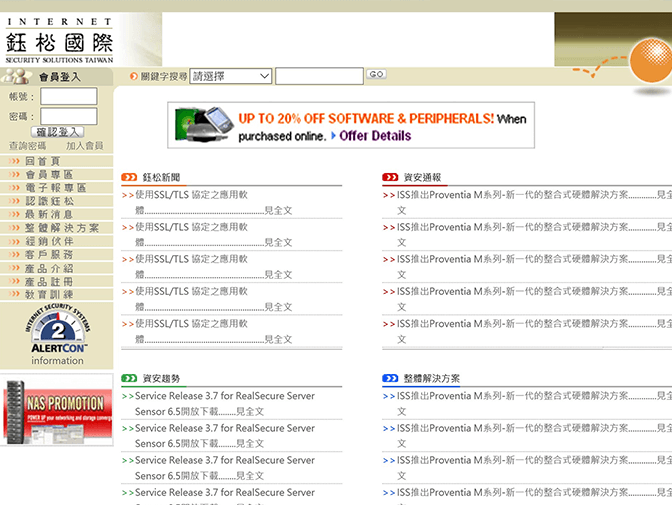Click the member login people icon
The width and height of the screenshot is (672, 505).
(x=18, y=76)
